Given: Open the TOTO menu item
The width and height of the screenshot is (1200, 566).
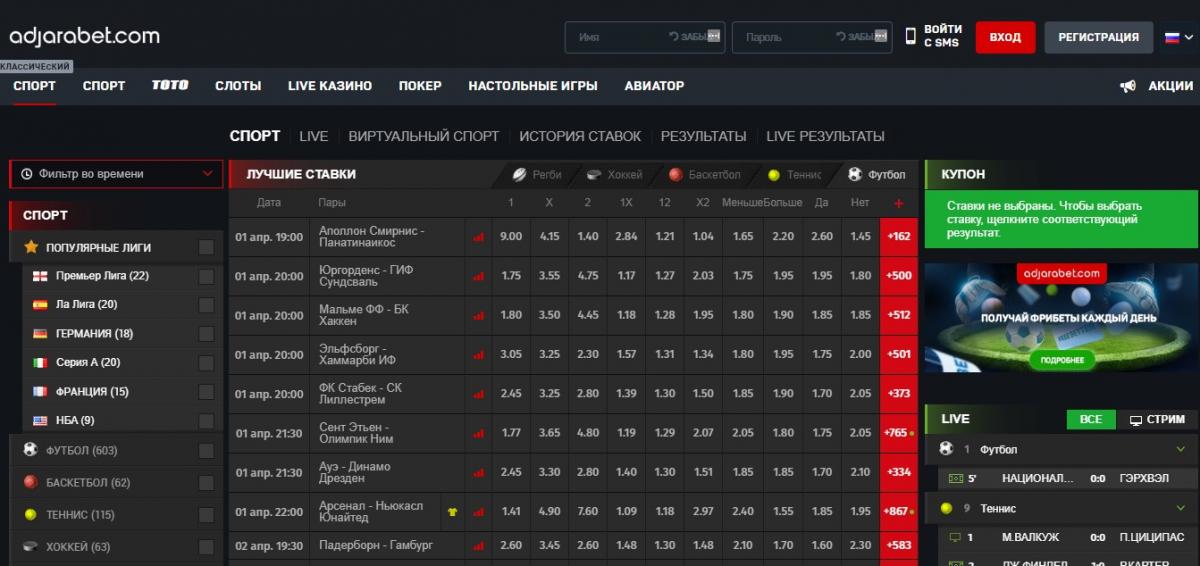Looking at the screenshot, I should tap(170, 86).
